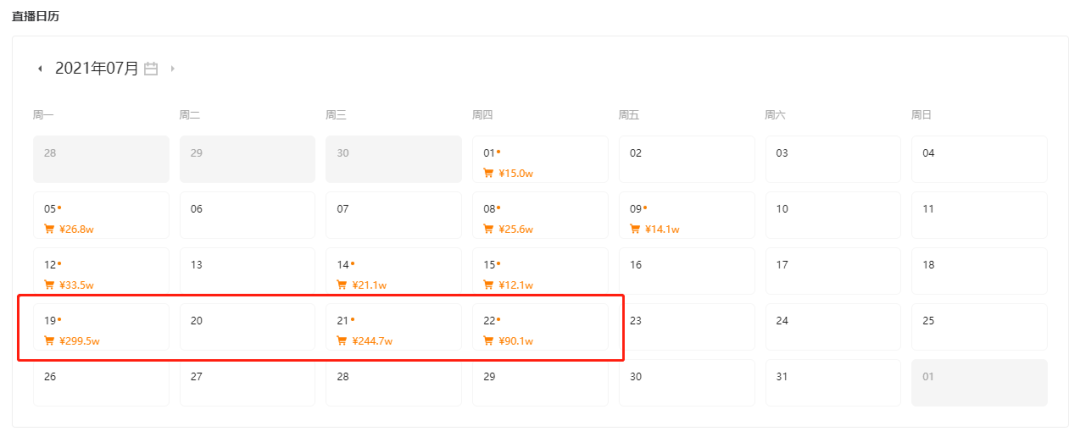Select the 2021年07月 month label

tap(97, 68)
